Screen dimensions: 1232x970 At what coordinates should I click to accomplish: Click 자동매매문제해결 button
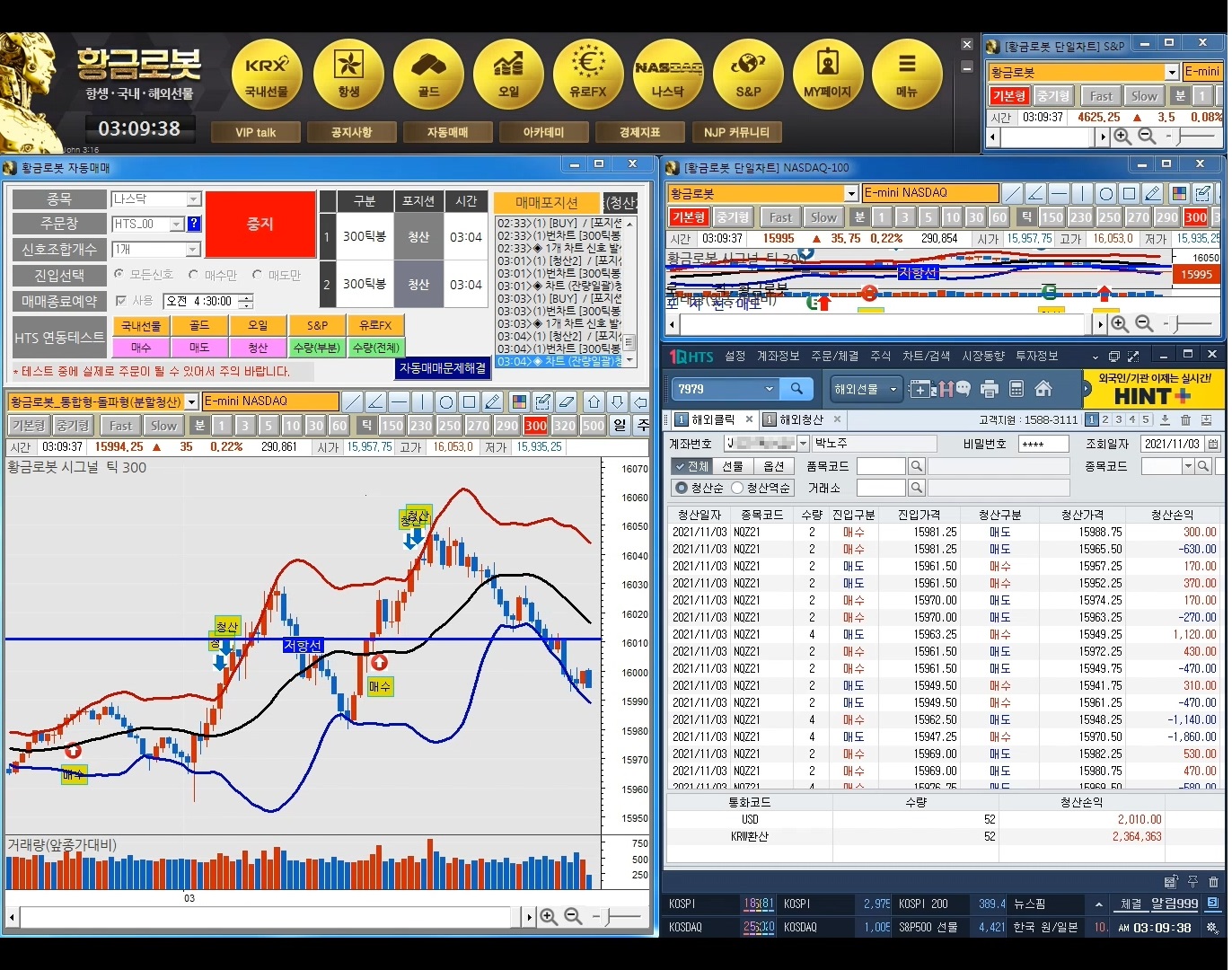coord(443,367)
